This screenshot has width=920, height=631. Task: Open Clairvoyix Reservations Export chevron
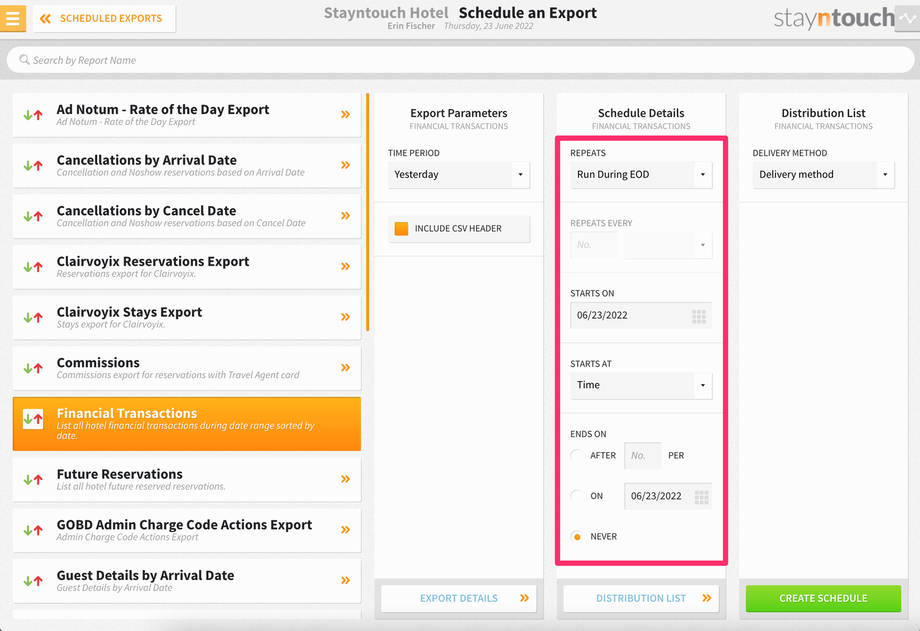(x=346, y=266)
